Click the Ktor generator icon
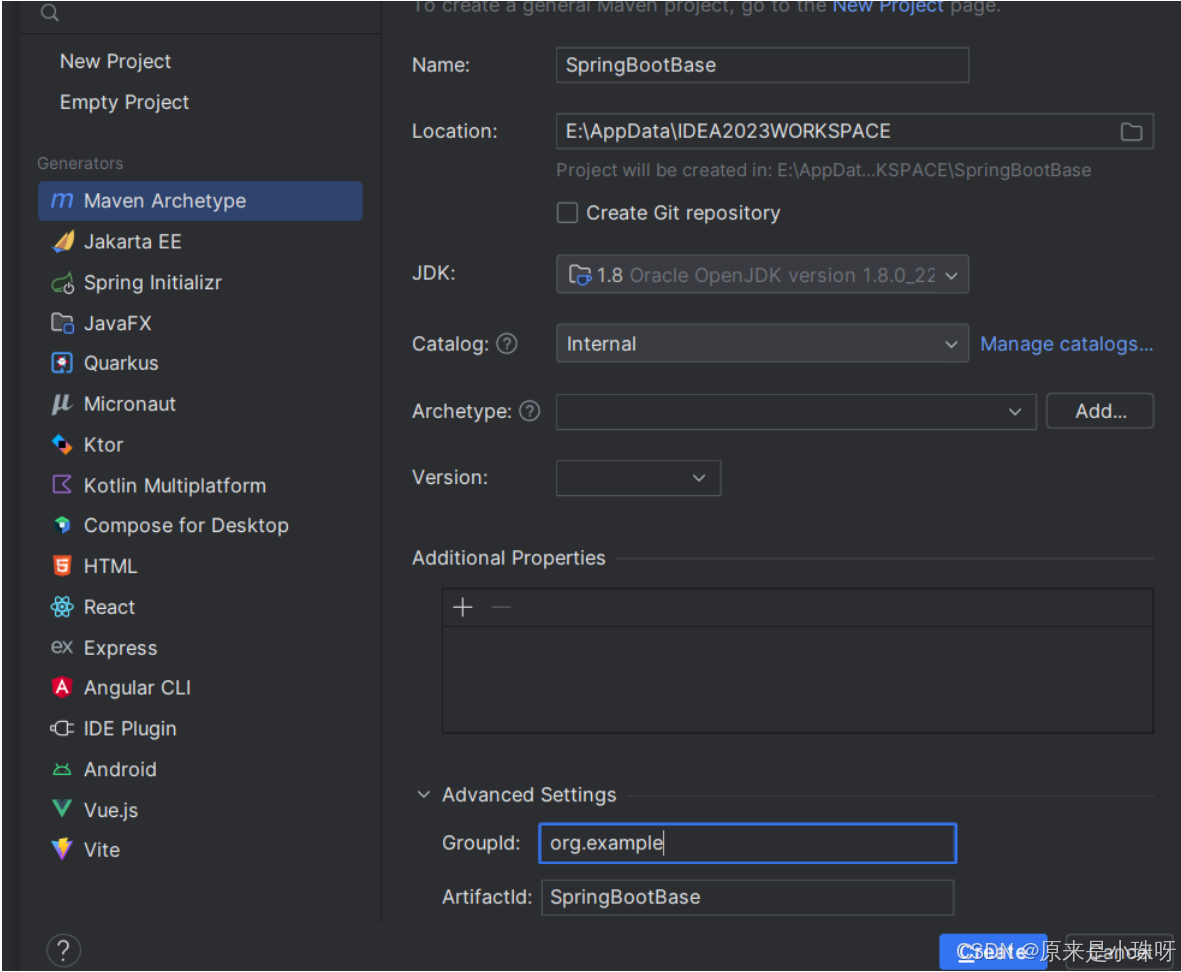Image resolution: width=1181 pixels, height=972 pixels. 62,445
